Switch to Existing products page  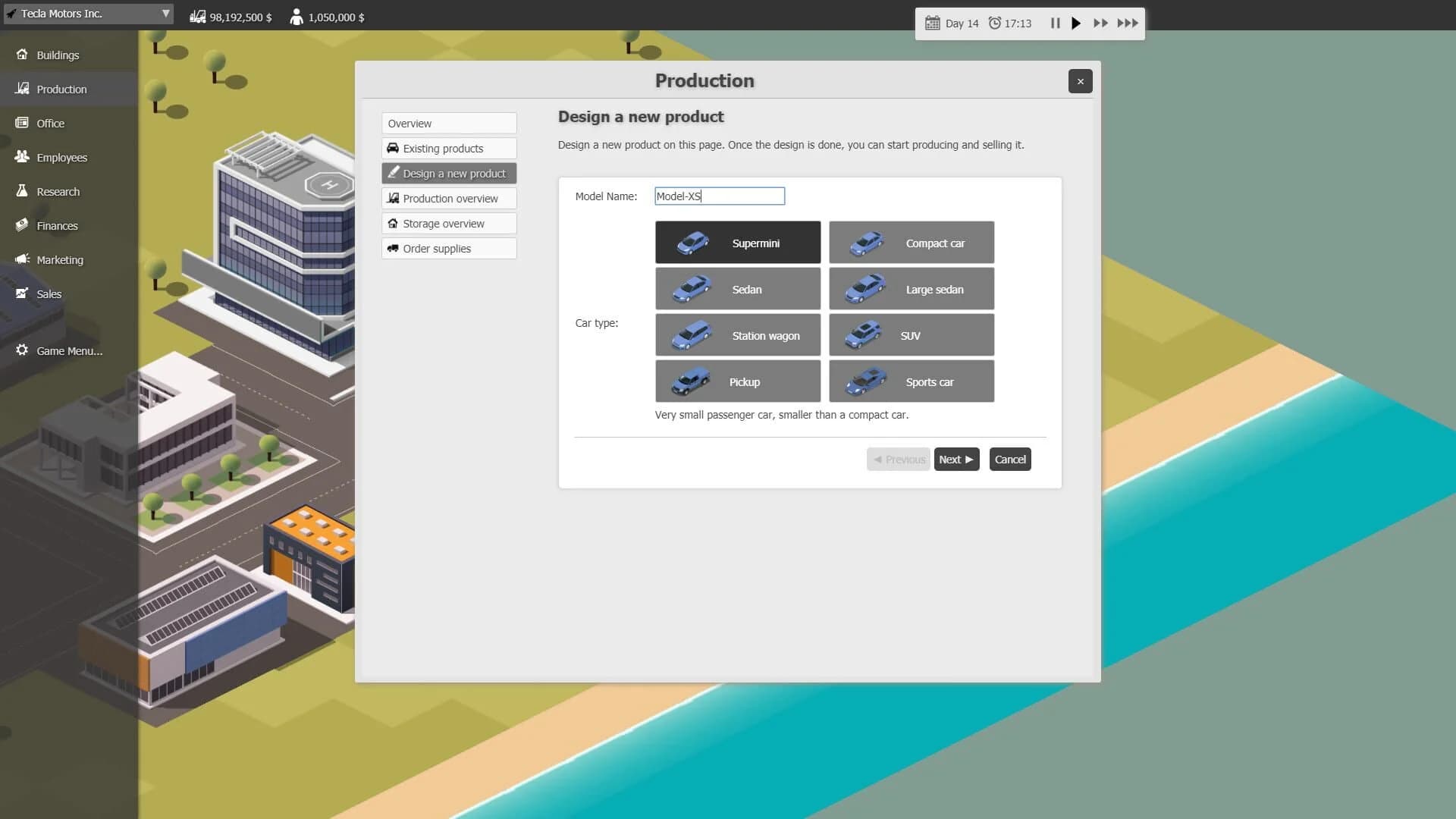(448, 148)
